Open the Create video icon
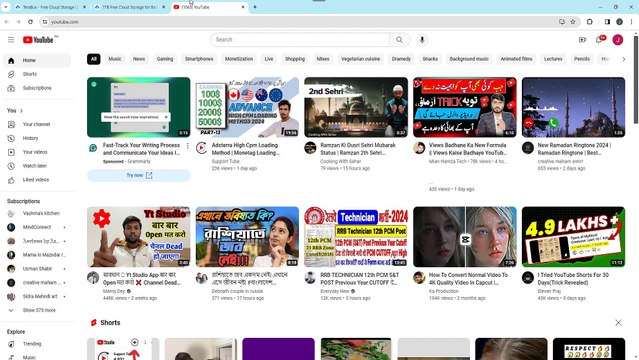The height and width of the screenshot is (360, 639). click(x=582, y=40)
